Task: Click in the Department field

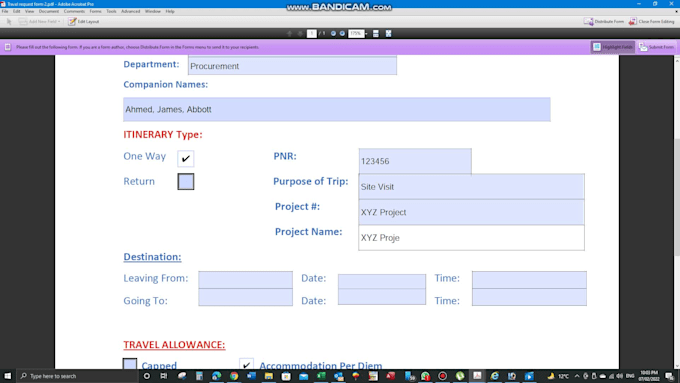Action: (x=292, y=65)
